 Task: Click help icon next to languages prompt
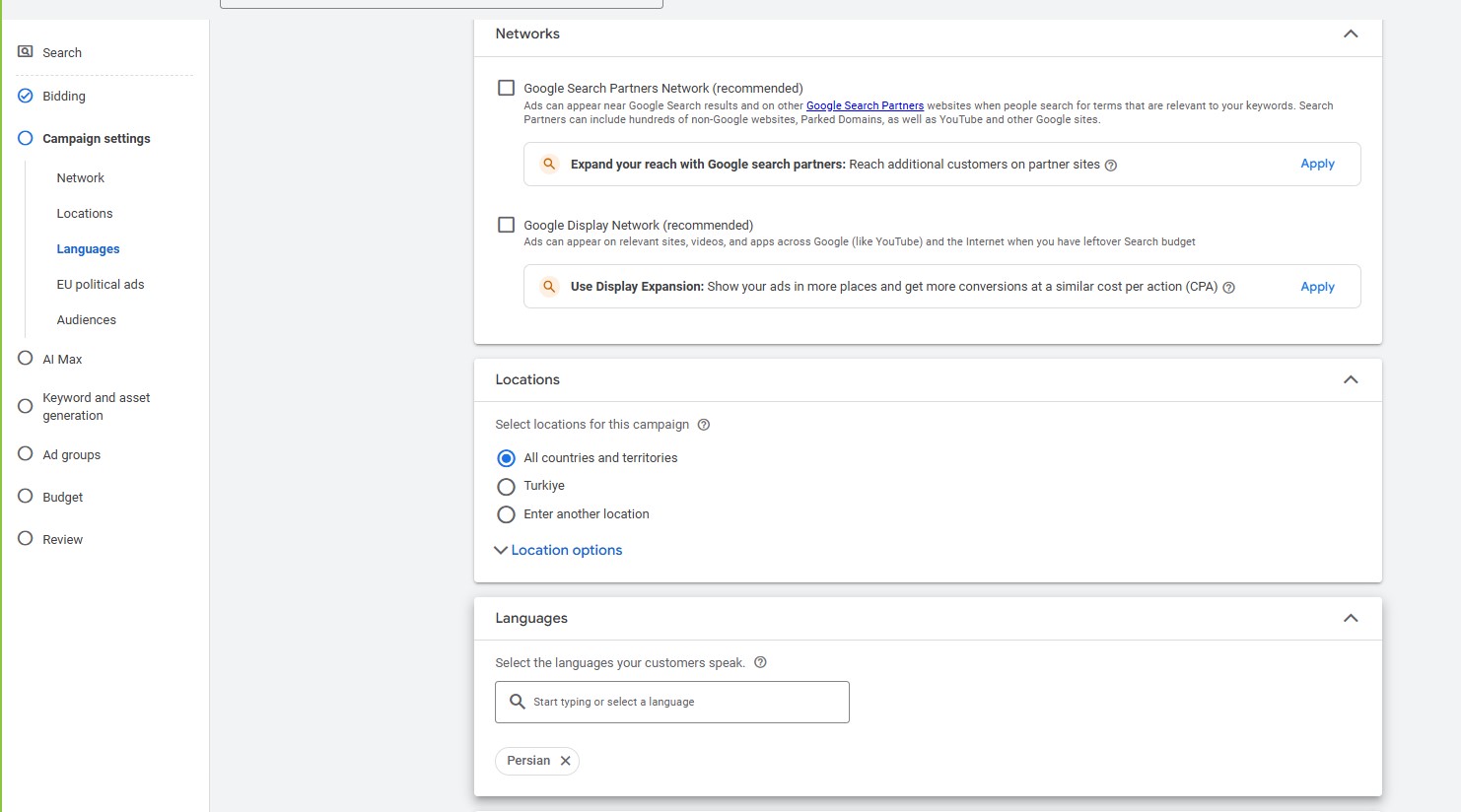click(x=760, y=662)
